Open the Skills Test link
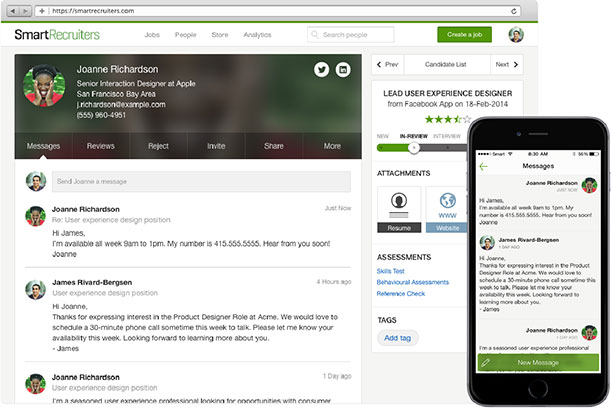Viewport: 611px width, 408px height. tap(390, 271)
